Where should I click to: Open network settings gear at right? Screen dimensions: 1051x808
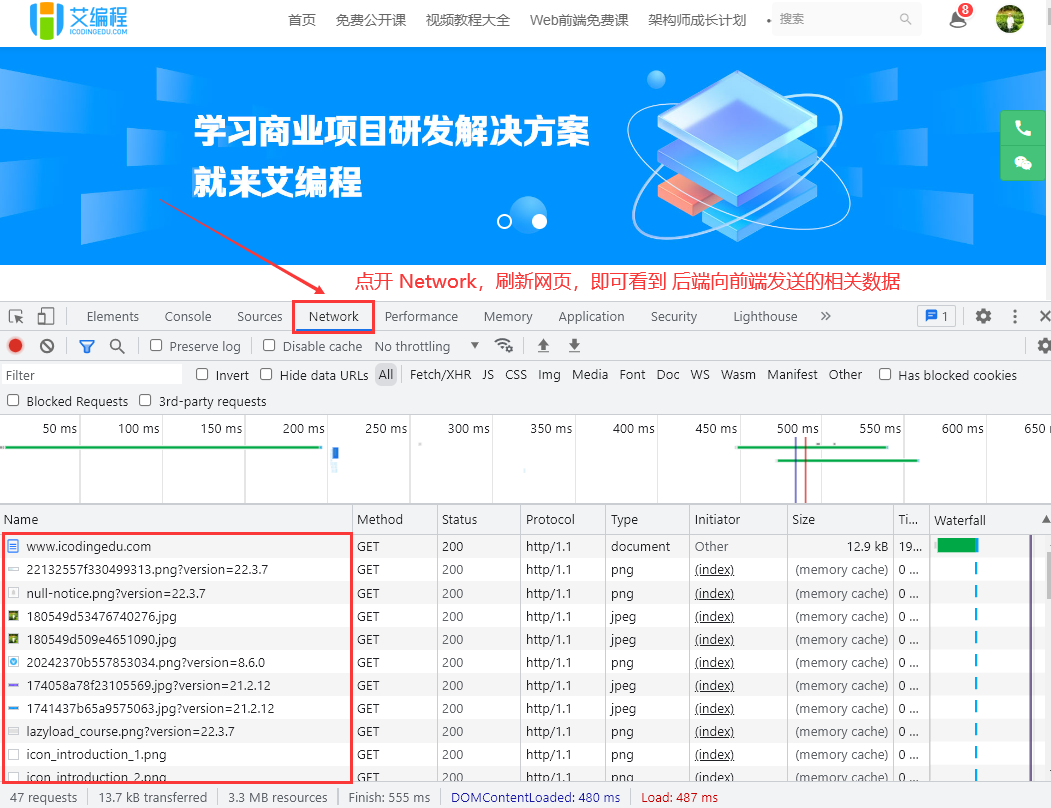1044,346
